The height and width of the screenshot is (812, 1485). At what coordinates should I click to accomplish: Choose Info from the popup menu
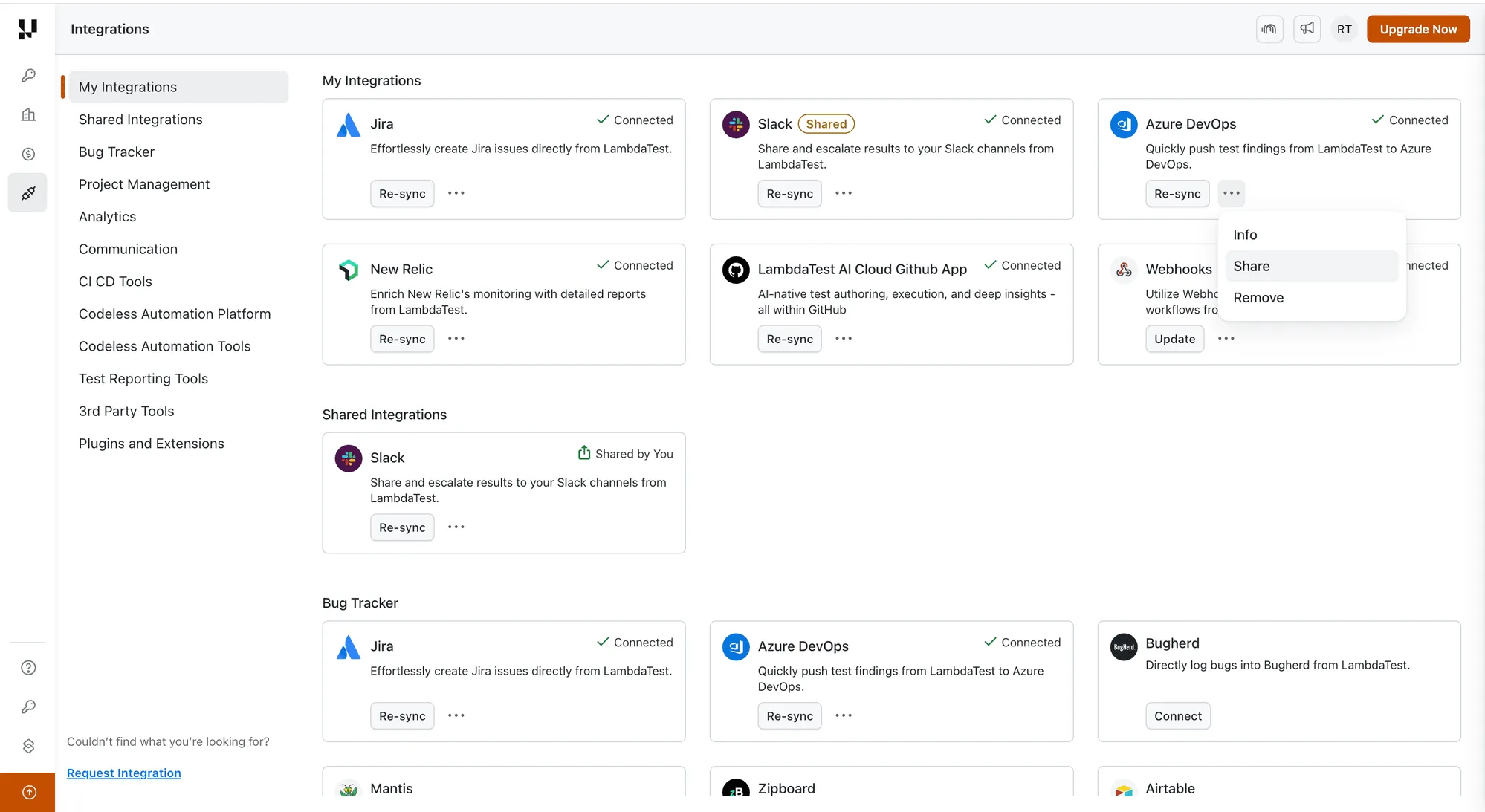tap(1312, 235)
